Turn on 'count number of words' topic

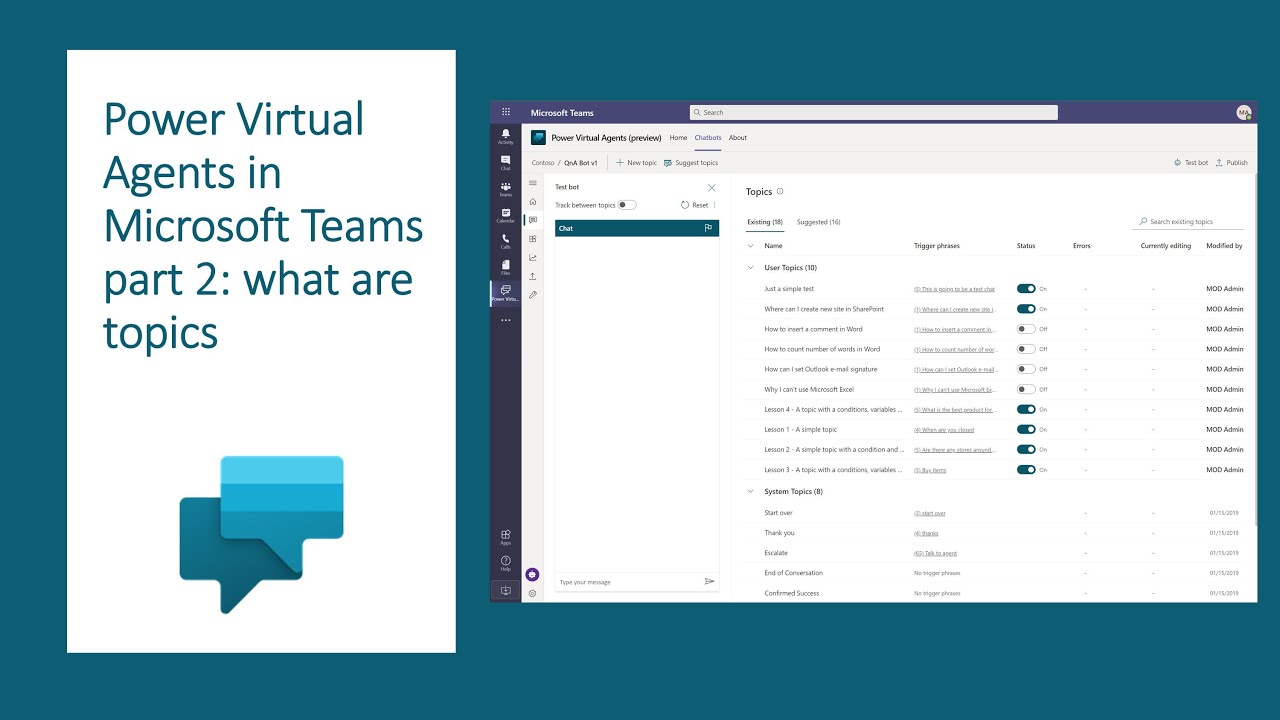1026,349
